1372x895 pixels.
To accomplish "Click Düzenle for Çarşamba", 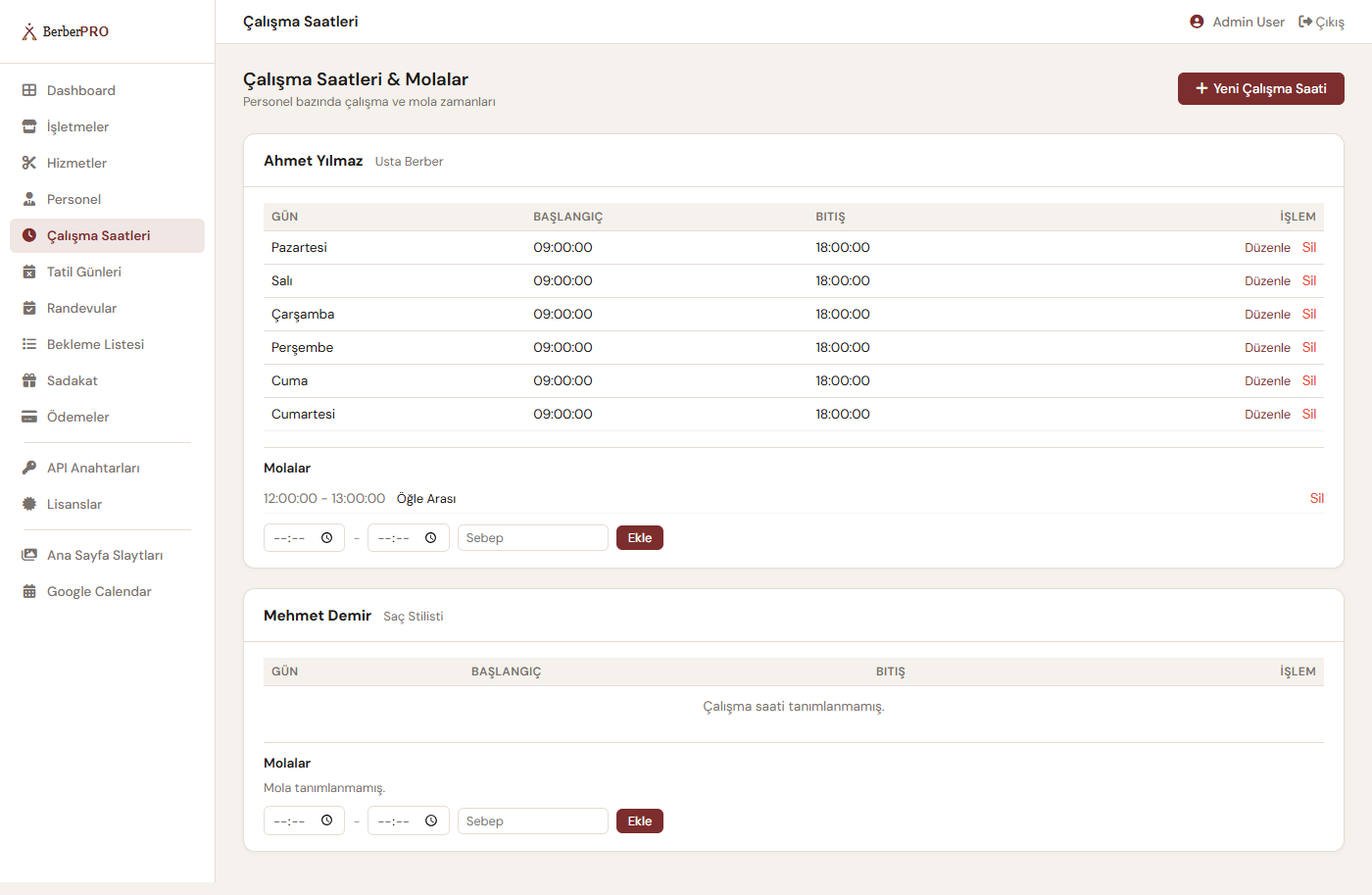I will coord(1267,315).
